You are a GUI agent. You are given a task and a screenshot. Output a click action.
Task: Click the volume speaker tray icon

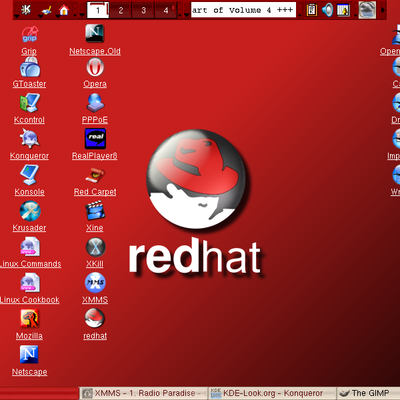click(x=327, y=10)
